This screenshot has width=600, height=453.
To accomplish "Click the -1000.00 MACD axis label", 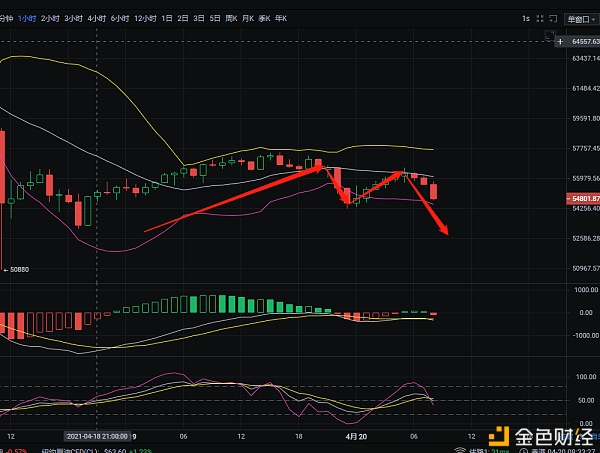I will click(585, 336).
